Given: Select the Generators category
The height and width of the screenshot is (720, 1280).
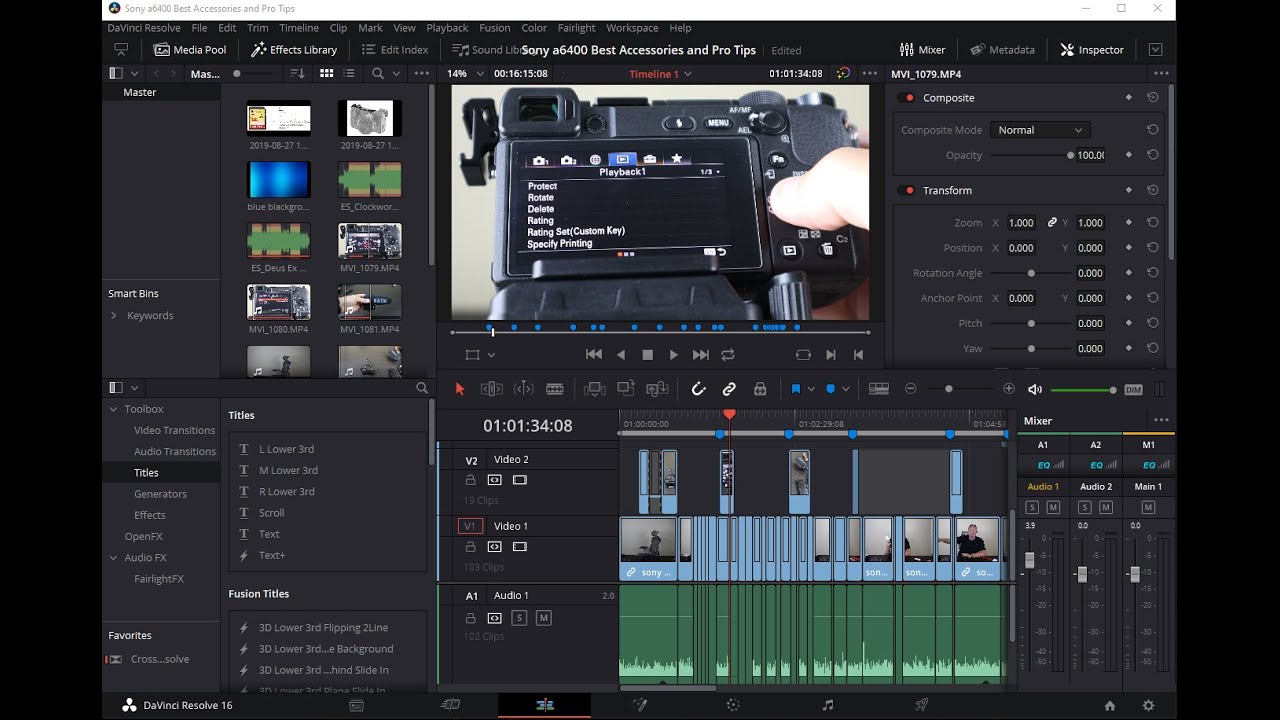Looking at the screenshot, I should pyautogui.click(x=160, y=494).
